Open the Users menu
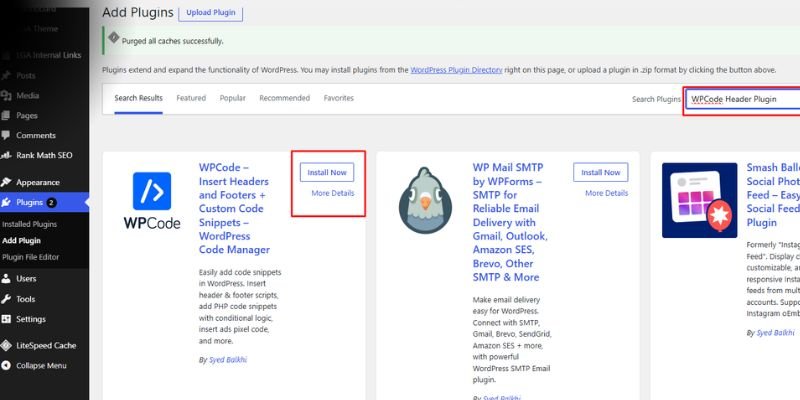 pos(26,279)
